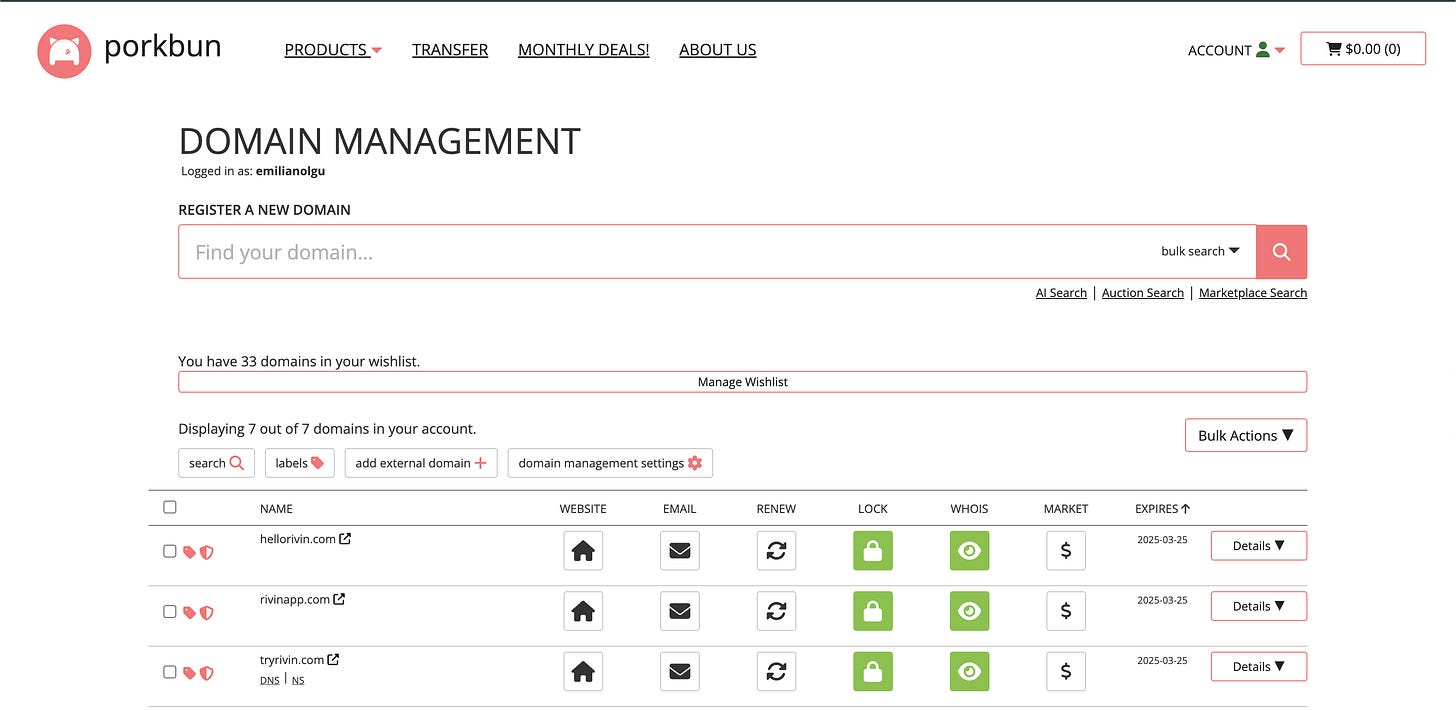Click shield icon in tryrivin.com row
The height and width of the screenshot is (710, 1456).
(206, 673)
